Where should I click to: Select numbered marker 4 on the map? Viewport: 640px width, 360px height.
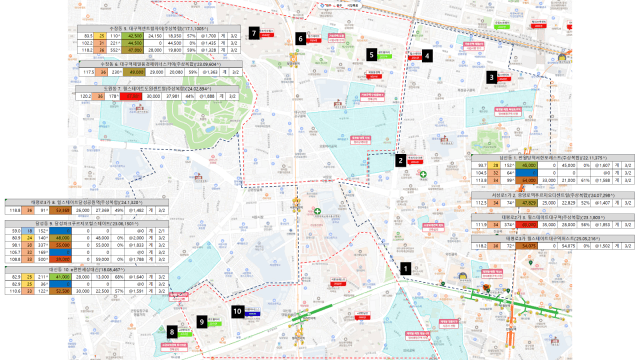pos(427,56)
